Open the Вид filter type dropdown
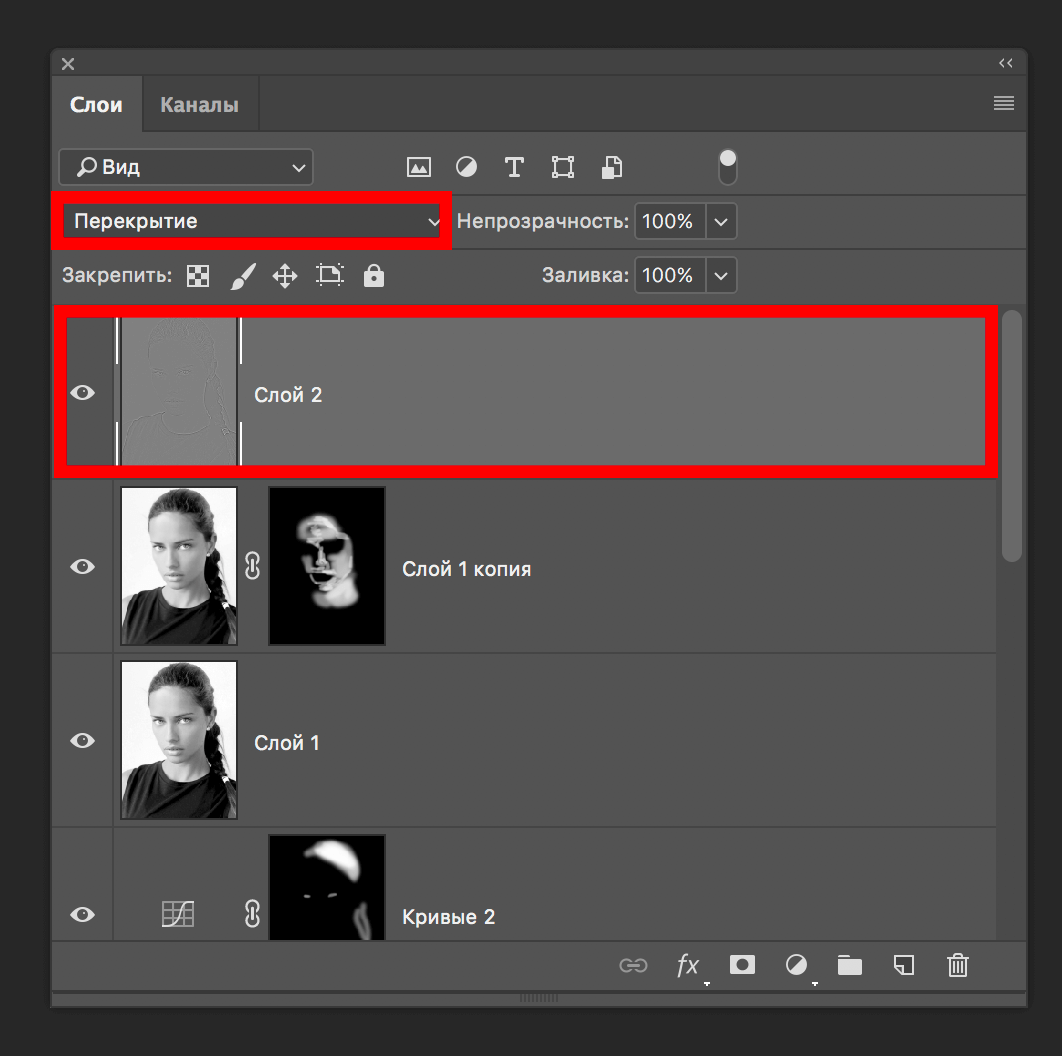 186,167
